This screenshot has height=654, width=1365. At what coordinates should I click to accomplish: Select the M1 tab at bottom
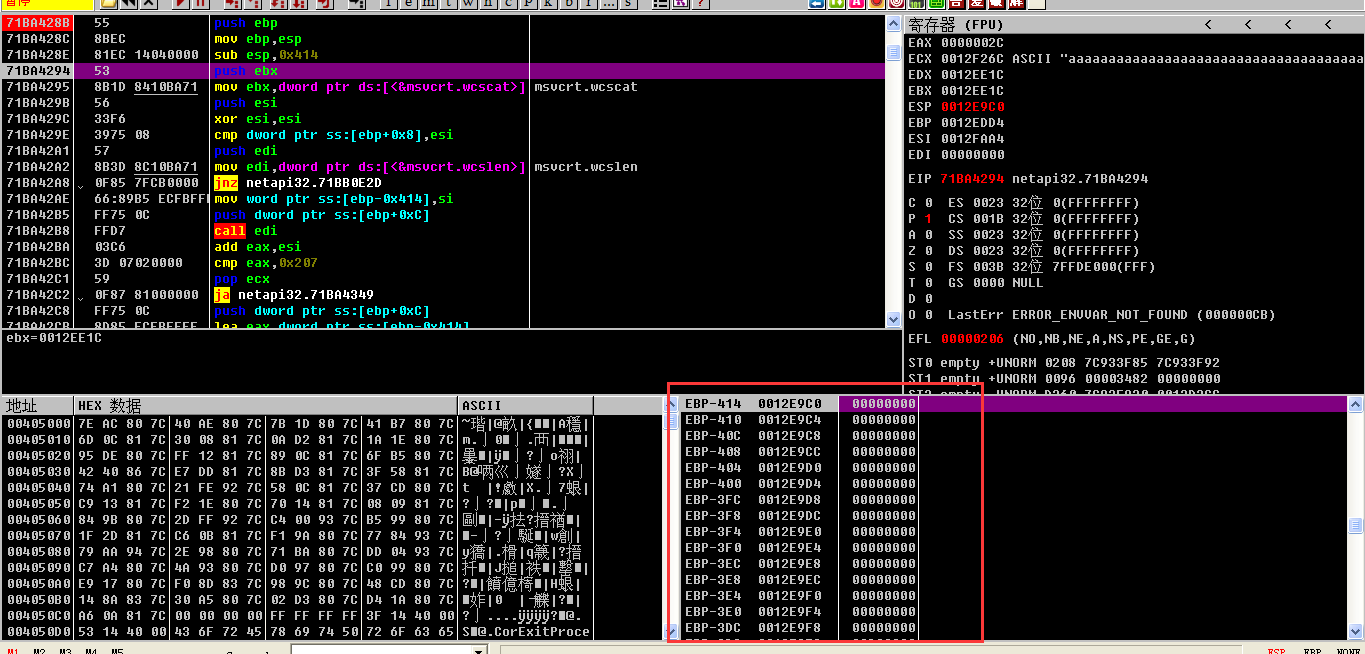click(13, 650)
